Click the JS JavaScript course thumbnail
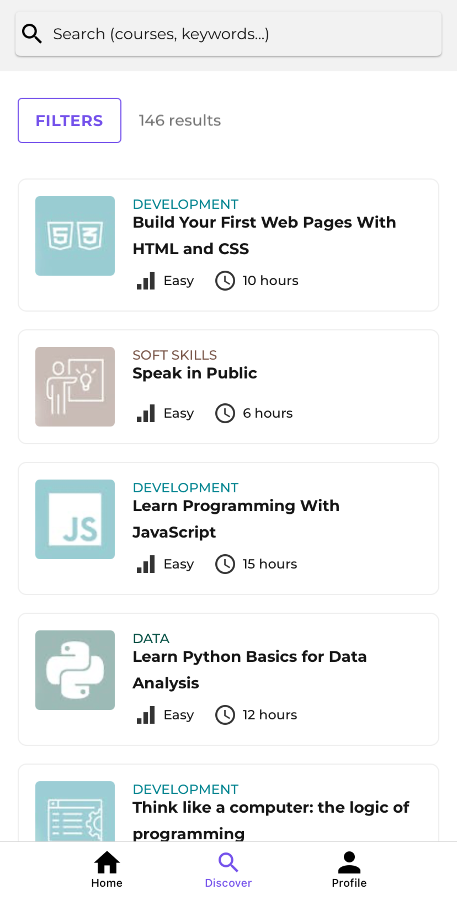 coord(75,519)
